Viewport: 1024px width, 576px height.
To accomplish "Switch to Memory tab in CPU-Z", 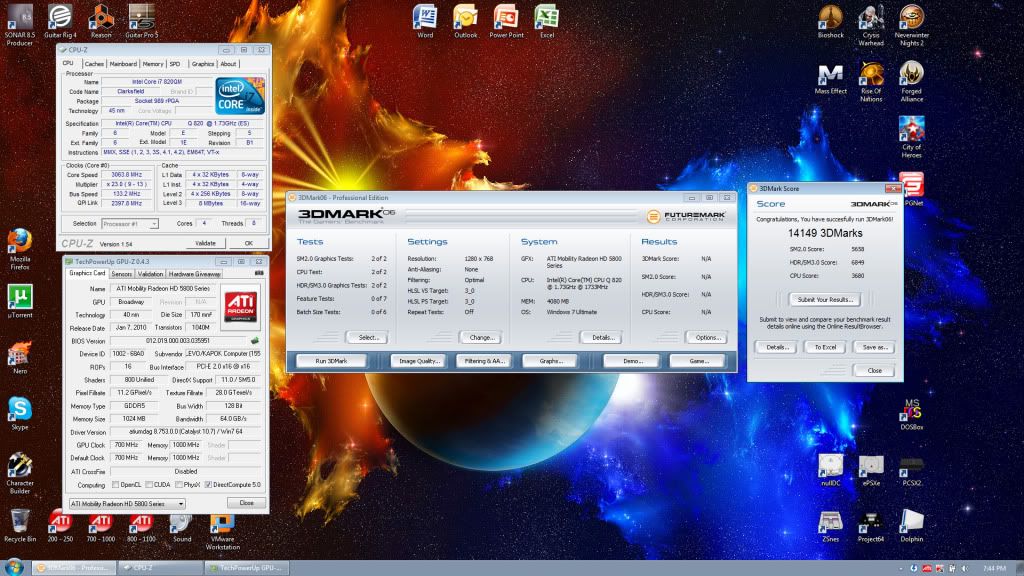I will 153,64.
